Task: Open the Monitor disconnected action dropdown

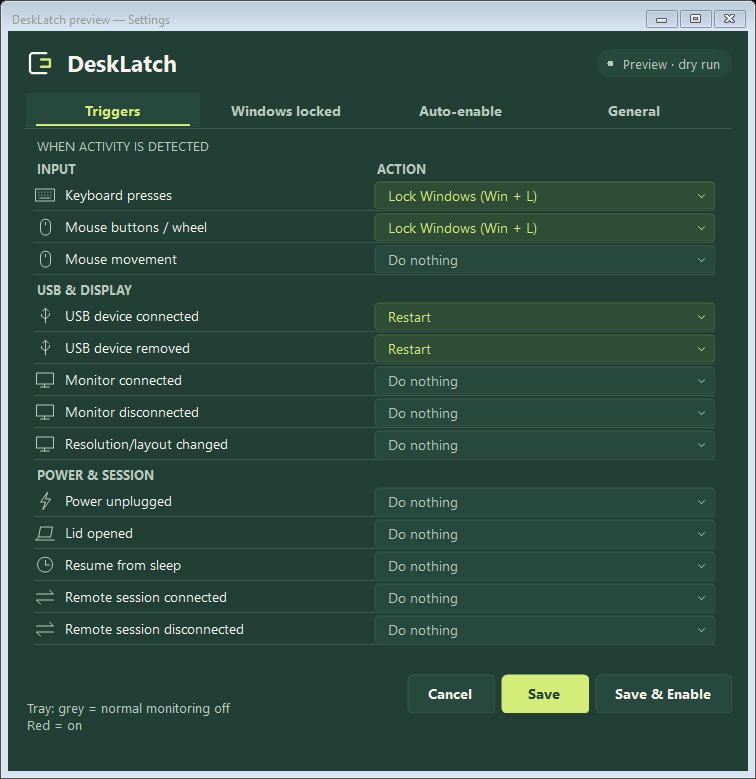Action: [544, 413]
